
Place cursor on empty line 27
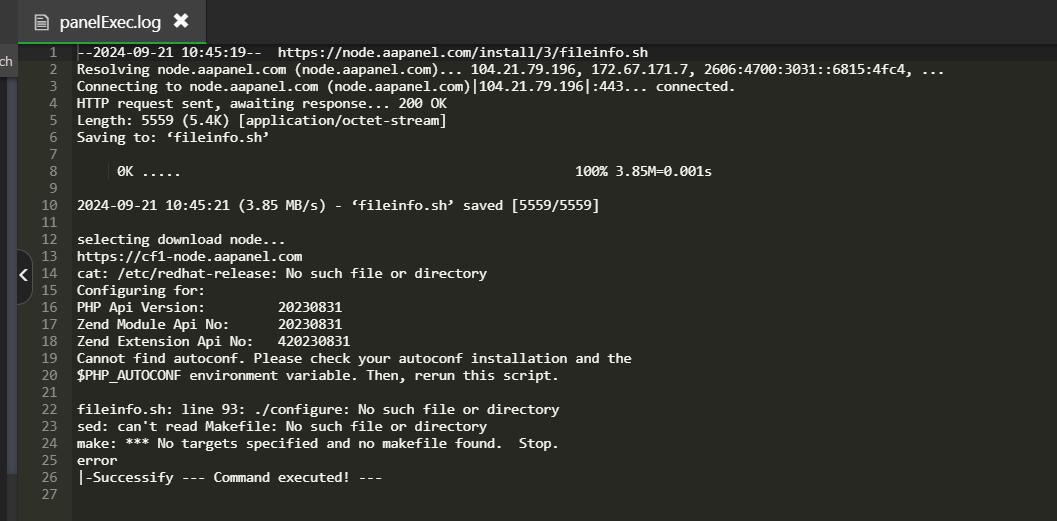pyautogui.click(x=300, y=494)
